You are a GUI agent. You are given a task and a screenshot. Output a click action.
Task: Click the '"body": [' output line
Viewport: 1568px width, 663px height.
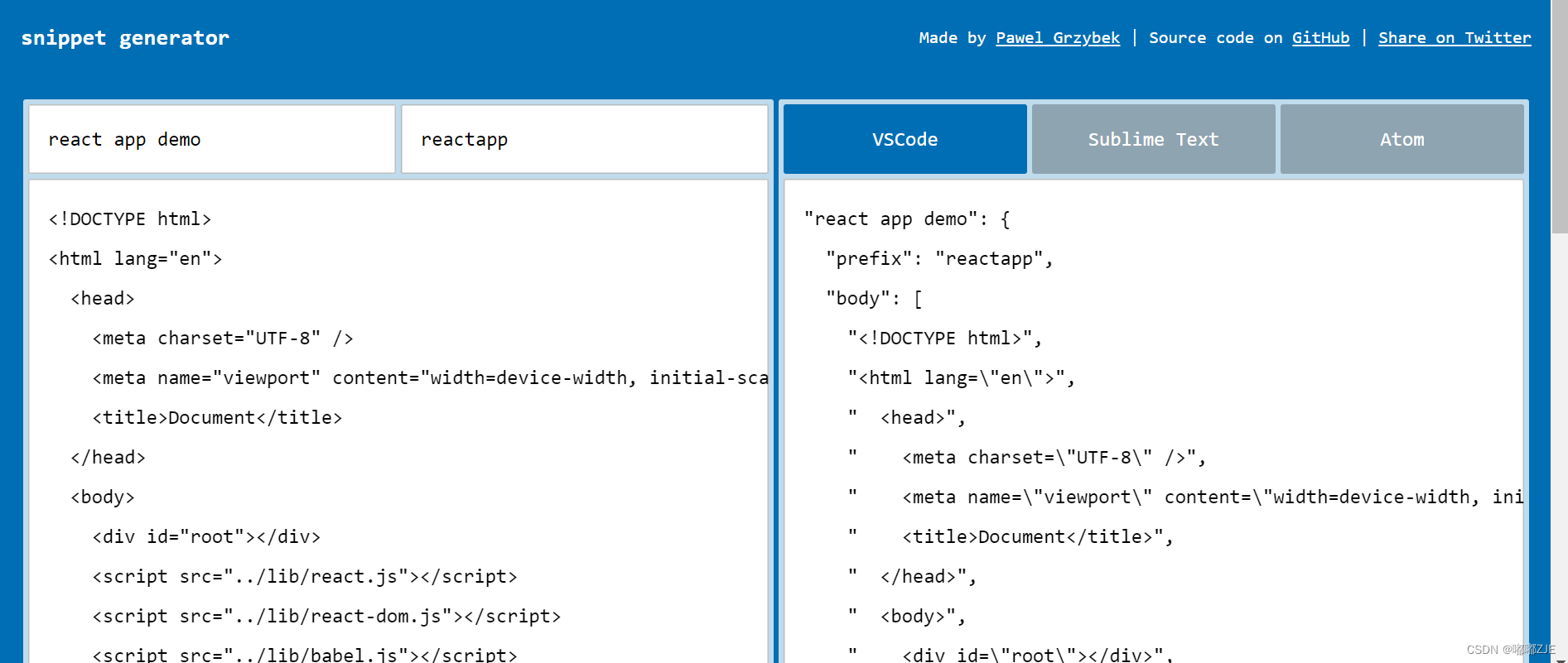coord(874,299)
